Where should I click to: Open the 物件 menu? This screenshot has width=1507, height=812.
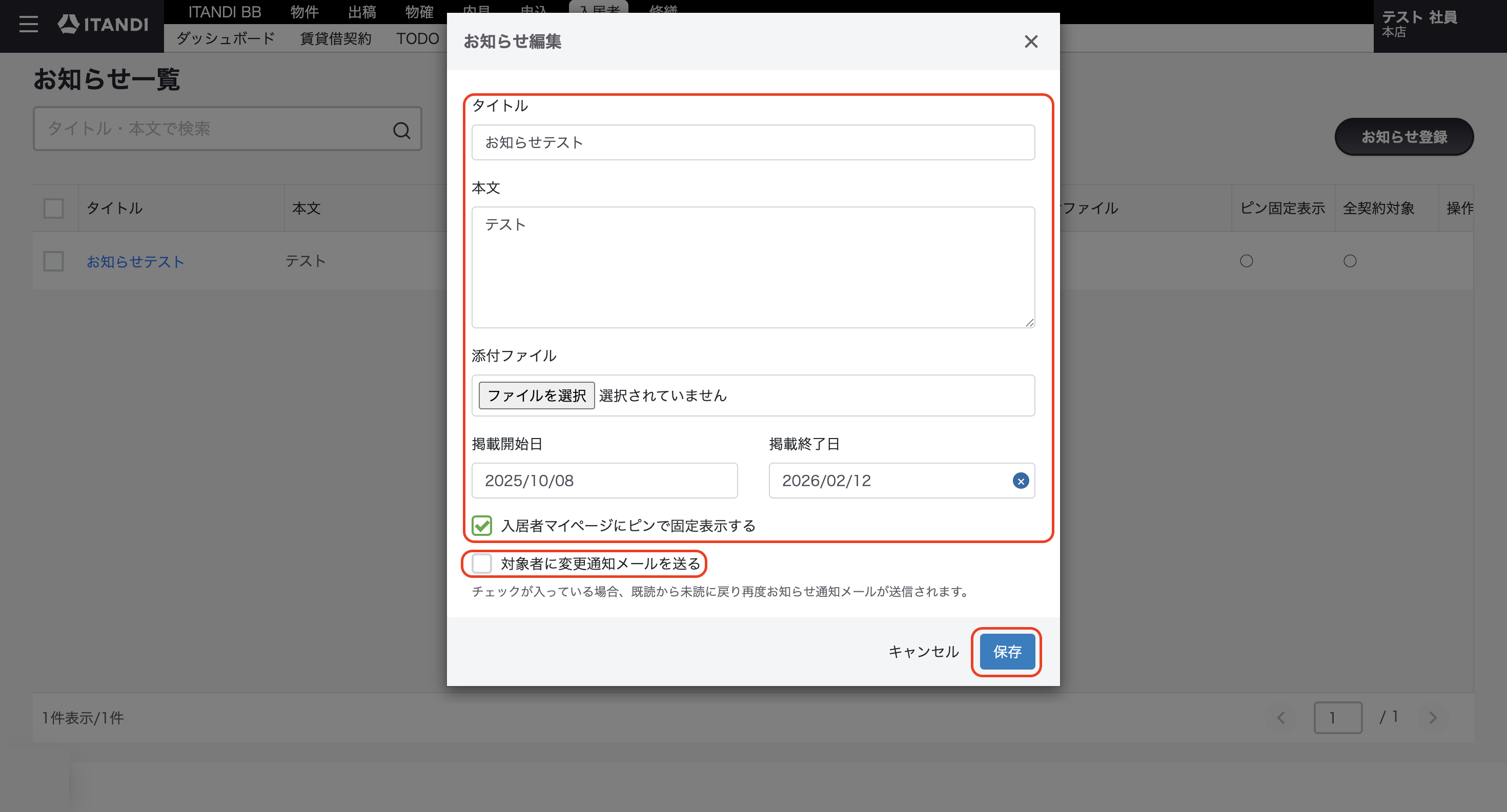(x=304, y=12)
